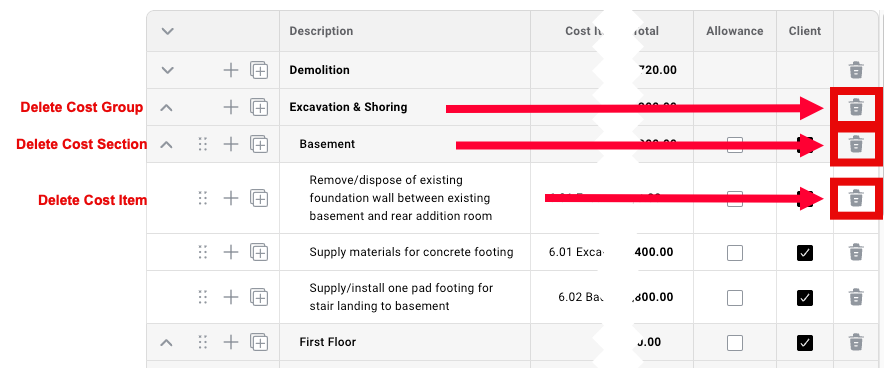Image resolution: width=884 pixels, height=368 pixels.
Task: Click the drag handle on Basement row
Action: [x=203, y=144]
